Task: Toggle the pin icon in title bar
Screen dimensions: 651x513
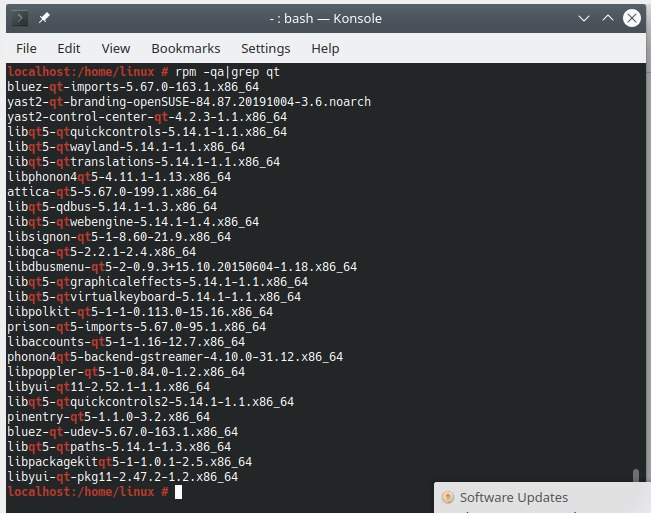Action: 44,18
